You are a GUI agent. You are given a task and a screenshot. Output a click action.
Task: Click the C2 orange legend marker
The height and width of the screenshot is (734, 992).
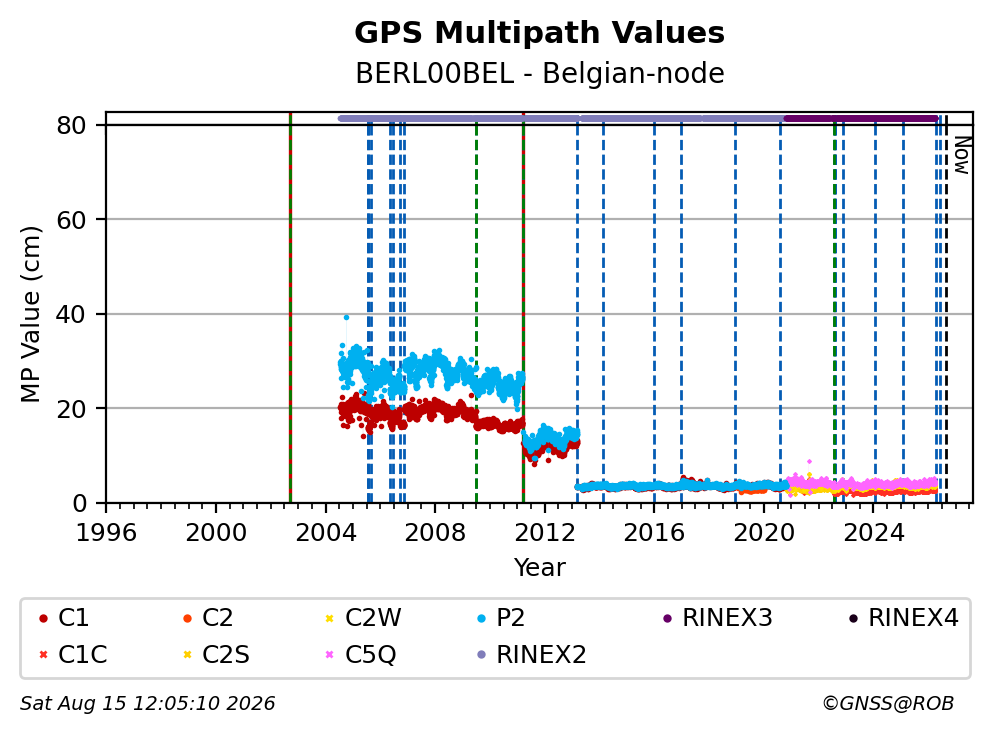click(187, 618)
